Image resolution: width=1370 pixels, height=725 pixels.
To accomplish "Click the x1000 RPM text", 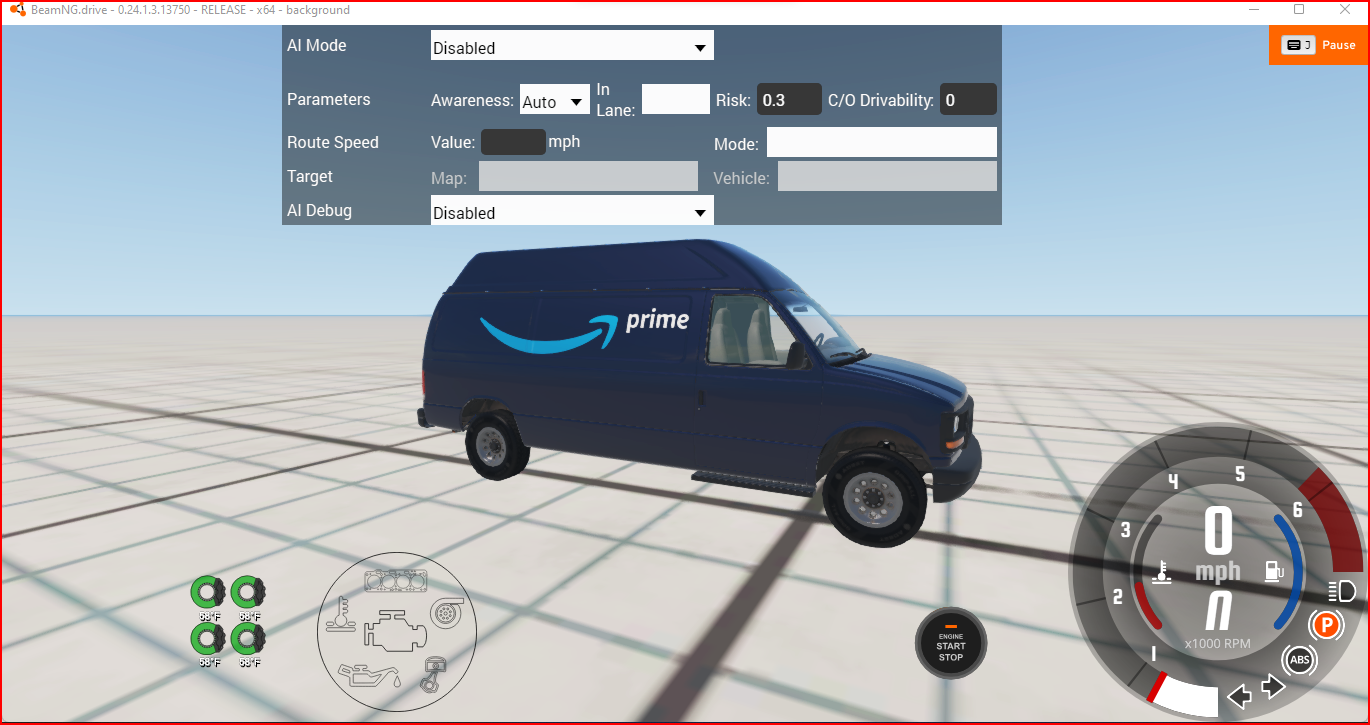I will pyautogui.click(x=1217, y=643).
